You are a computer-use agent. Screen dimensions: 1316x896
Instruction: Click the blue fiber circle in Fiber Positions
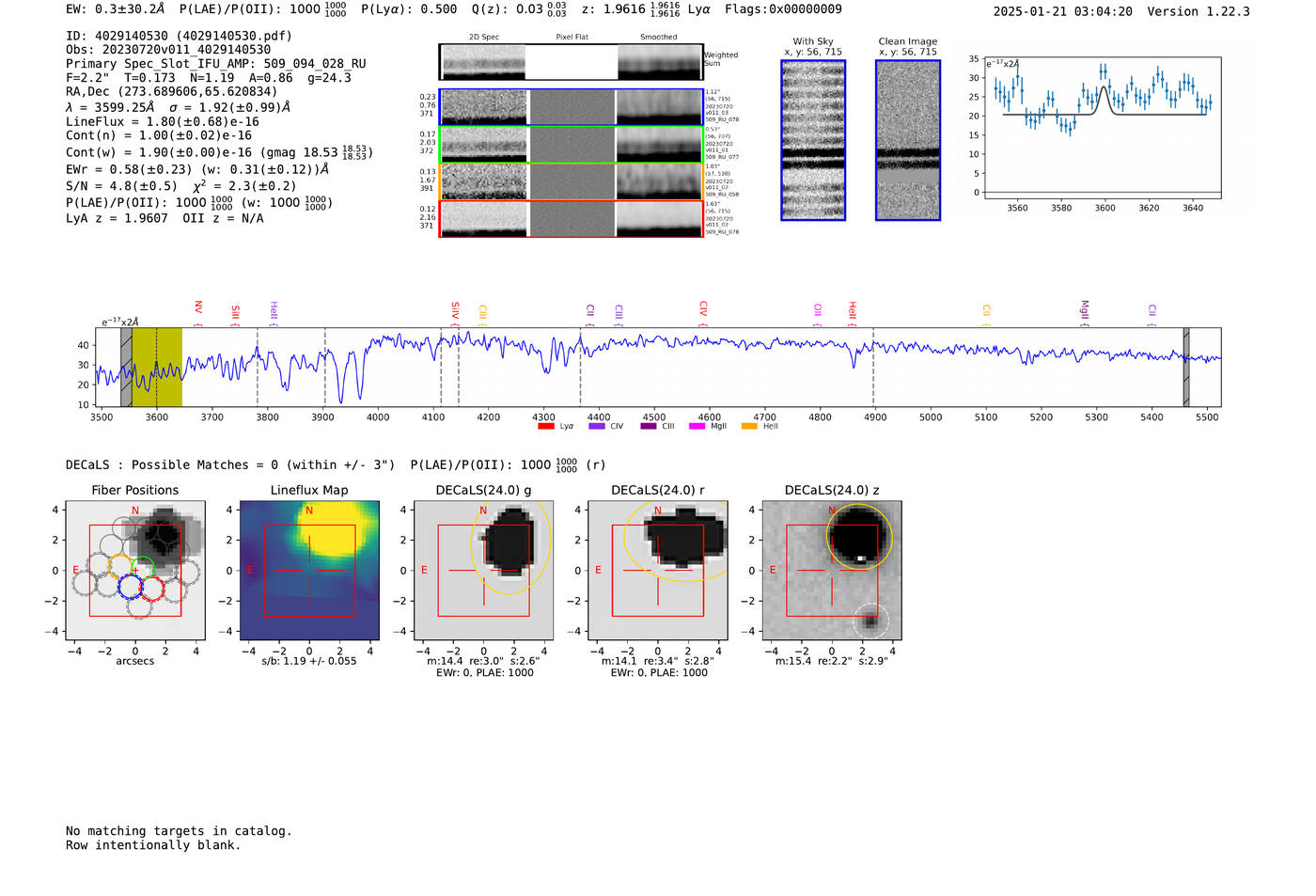(x=130, y=588)
